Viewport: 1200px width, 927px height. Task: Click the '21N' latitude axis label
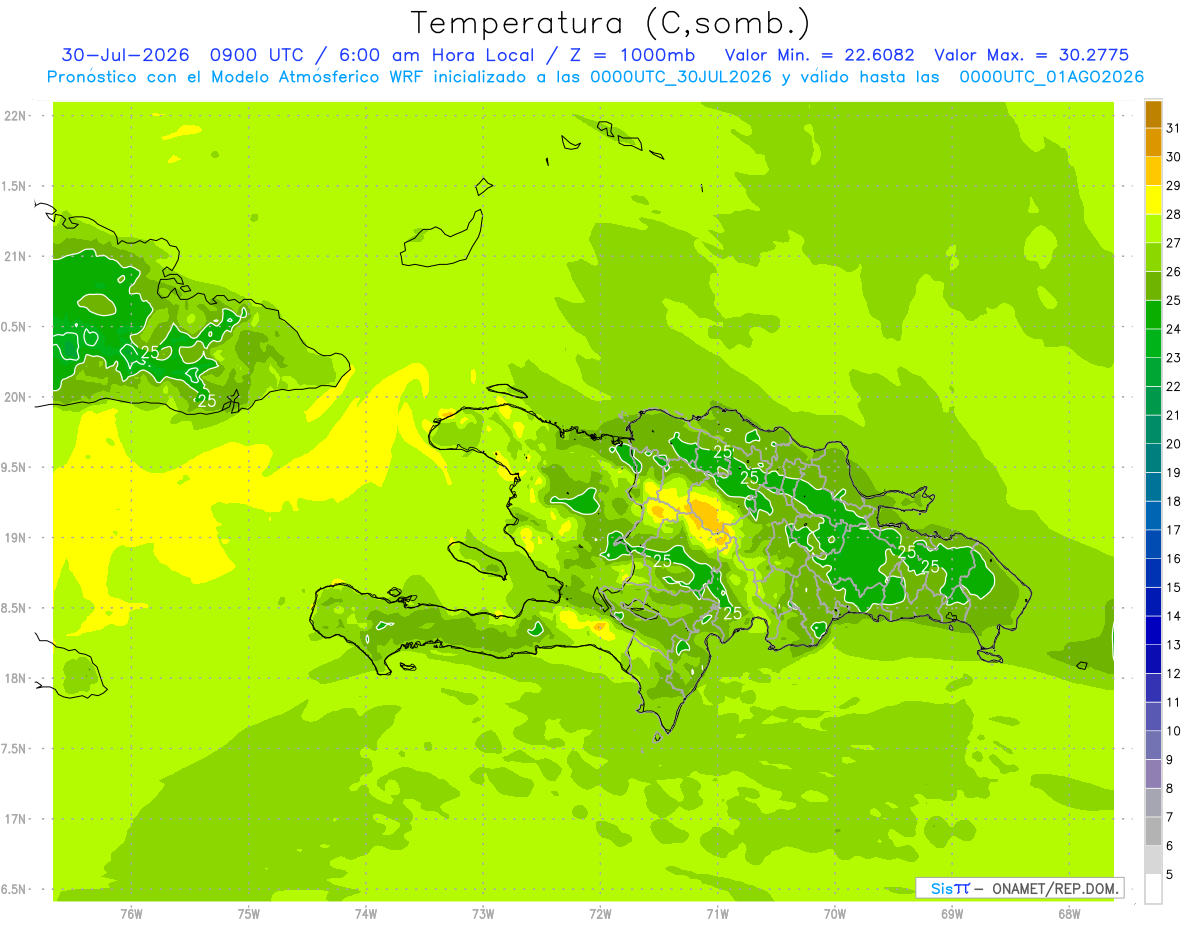pos(16,256)
